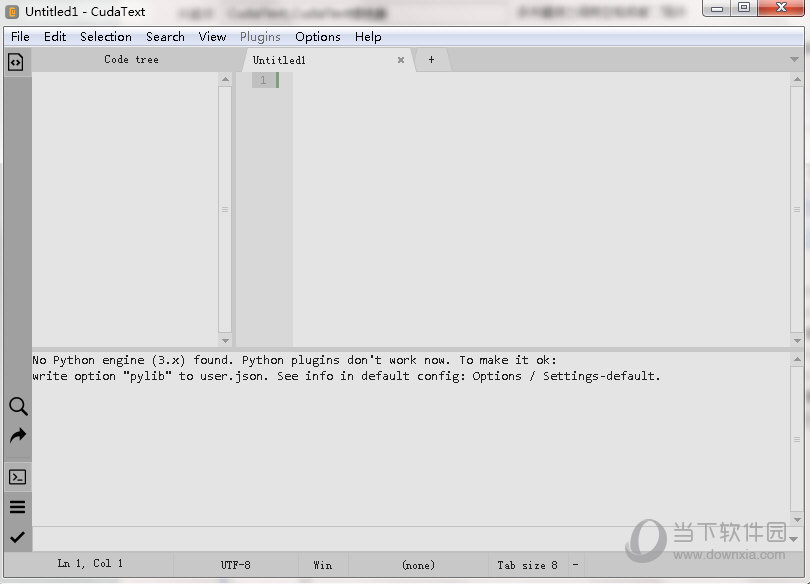Click the console scrollbar down arrow
This screenshot has width=810, height=584.
pyautogui.click(x=797, y=519)
